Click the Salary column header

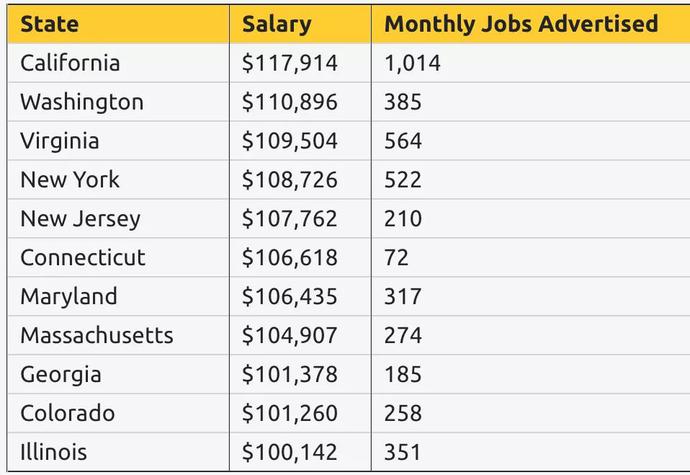tap(277, 24)
